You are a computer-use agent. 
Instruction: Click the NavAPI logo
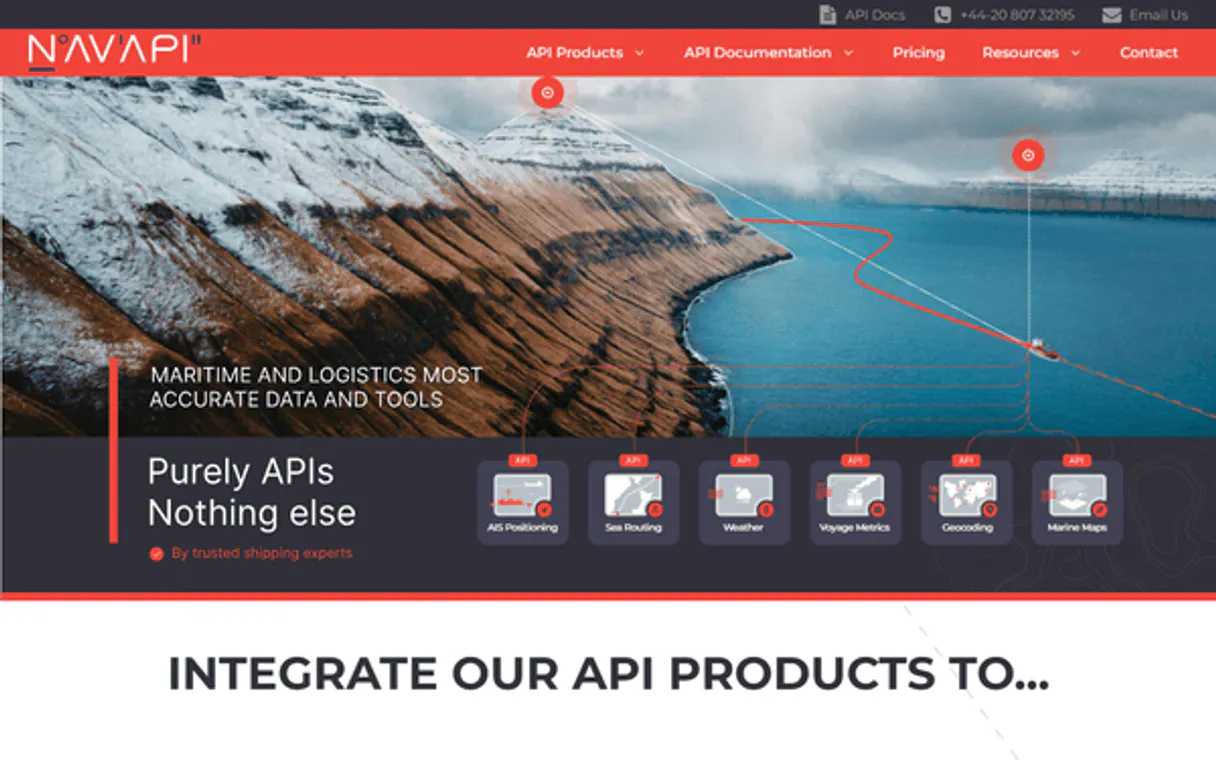click(114, 52)
